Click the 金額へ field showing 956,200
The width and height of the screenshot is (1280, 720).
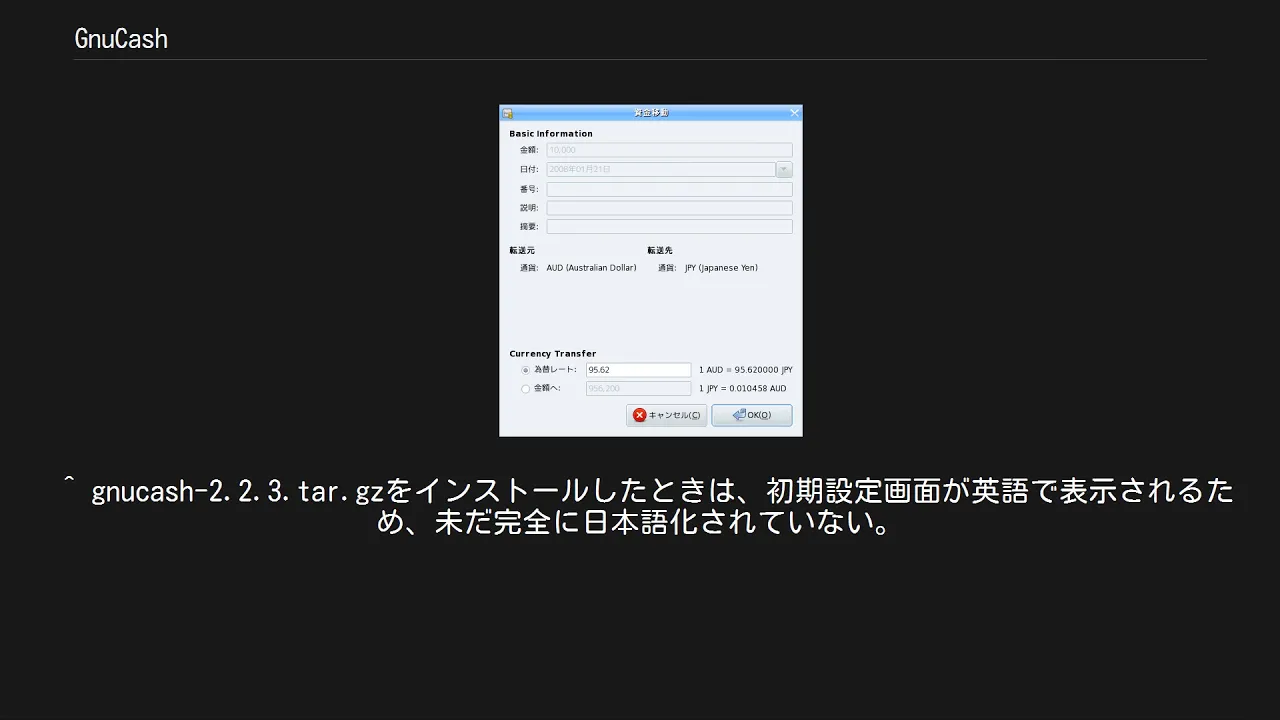(638, 389)
